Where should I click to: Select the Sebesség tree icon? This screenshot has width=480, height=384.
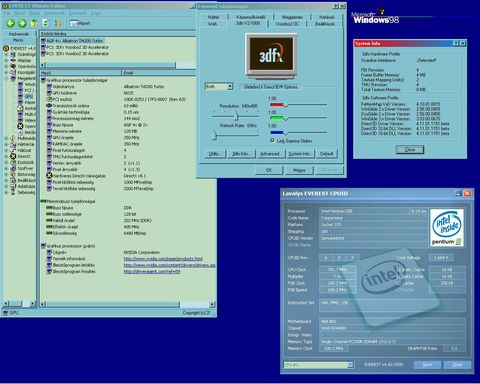pyautogui.click(x=13, y=192)
